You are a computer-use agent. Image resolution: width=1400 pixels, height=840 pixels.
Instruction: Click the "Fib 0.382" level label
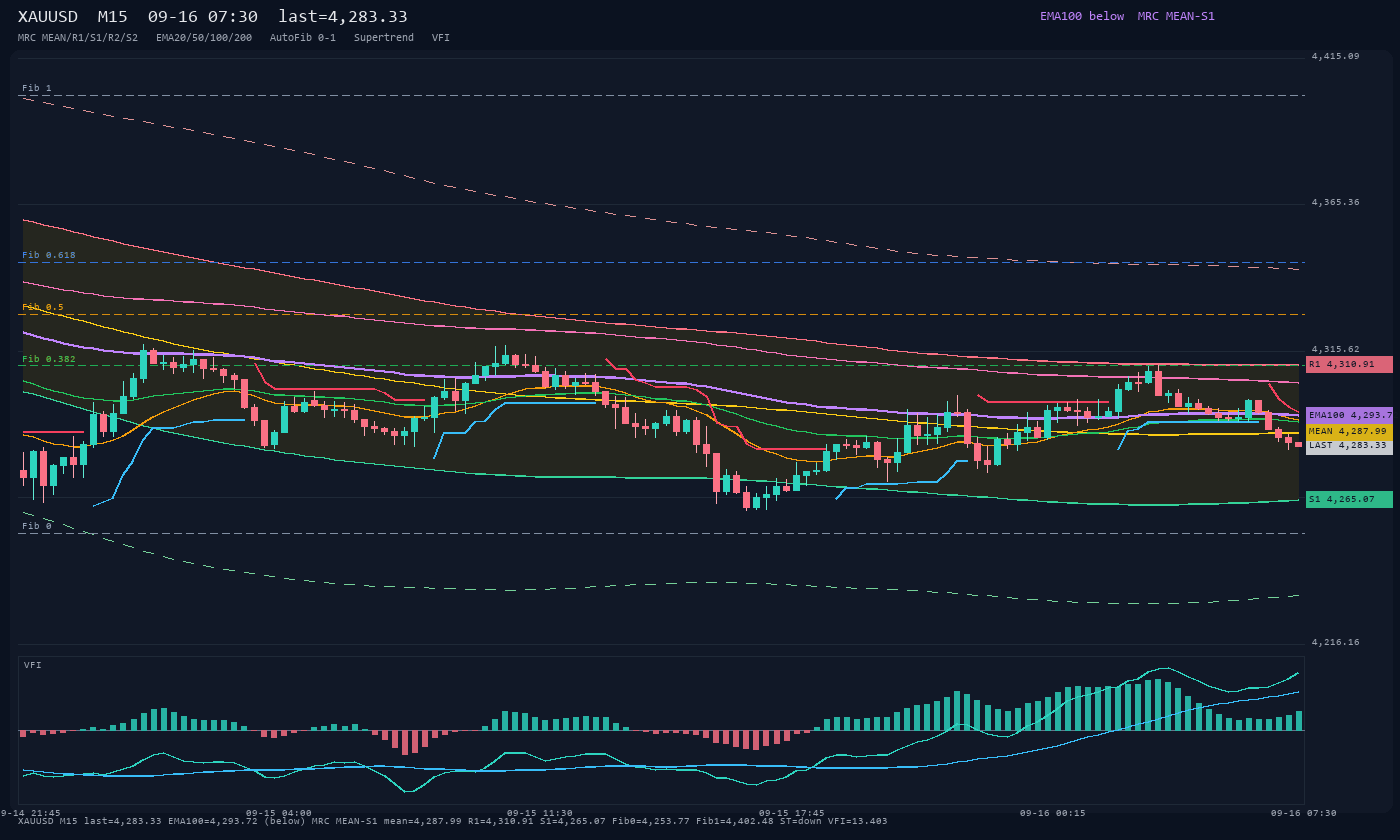(x=49, y=359)
